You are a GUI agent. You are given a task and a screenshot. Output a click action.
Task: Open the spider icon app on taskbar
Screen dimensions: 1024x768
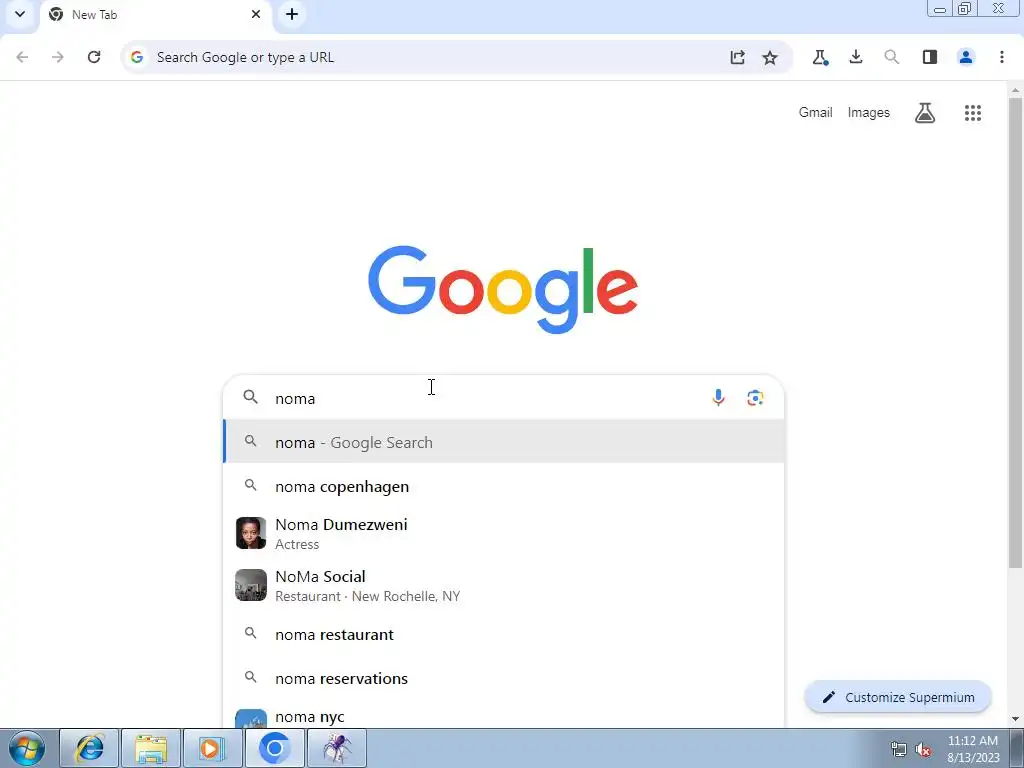336,748
